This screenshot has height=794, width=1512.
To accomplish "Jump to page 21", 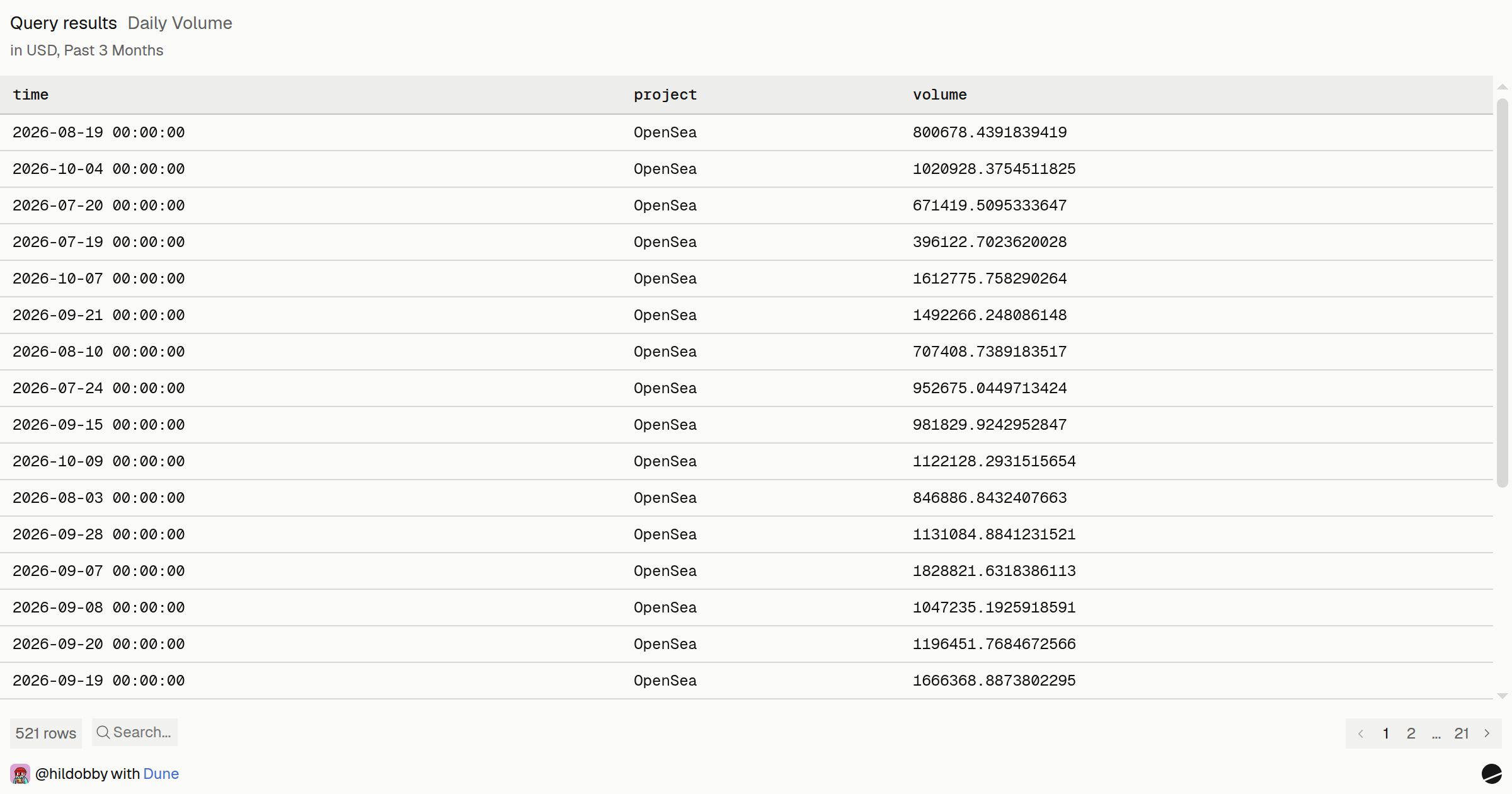I will [1462, 734].
